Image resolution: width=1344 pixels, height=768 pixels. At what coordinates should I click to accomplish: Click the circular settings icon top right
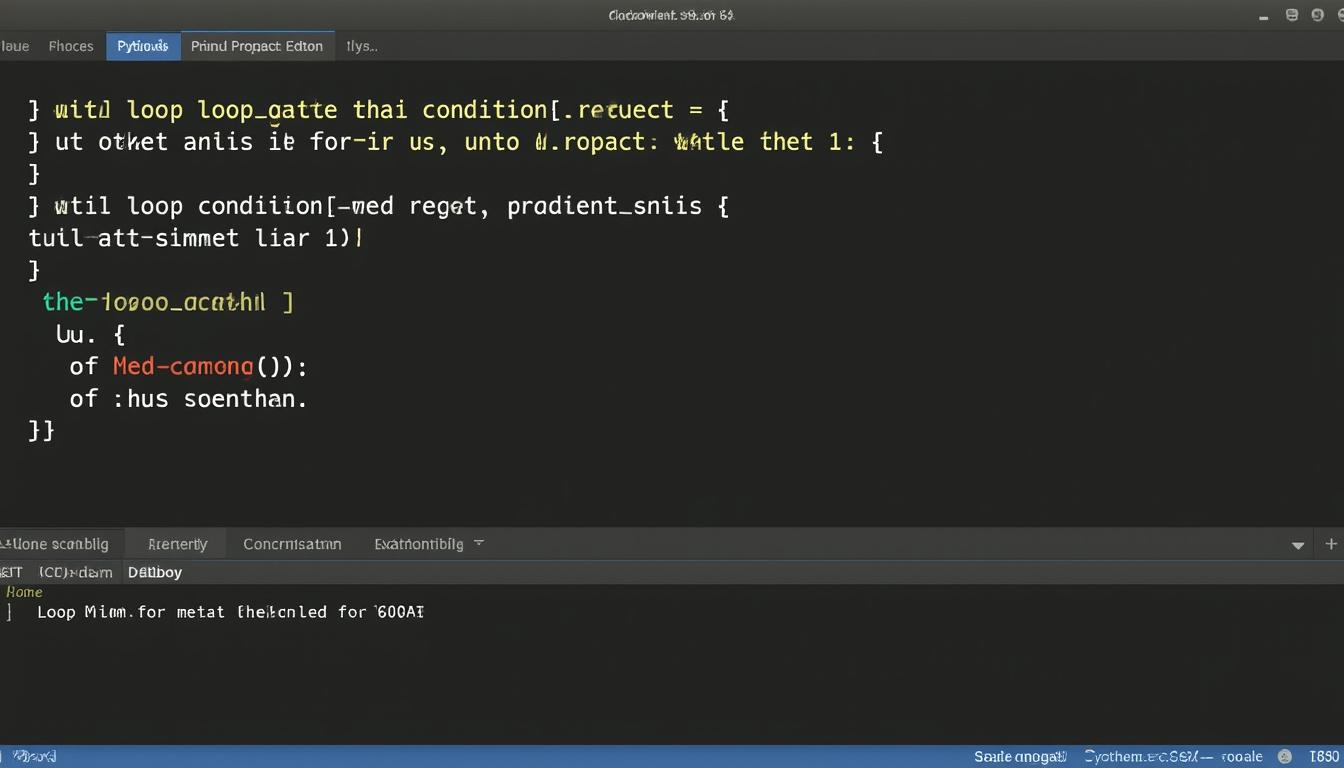(x=1318, y=15)
